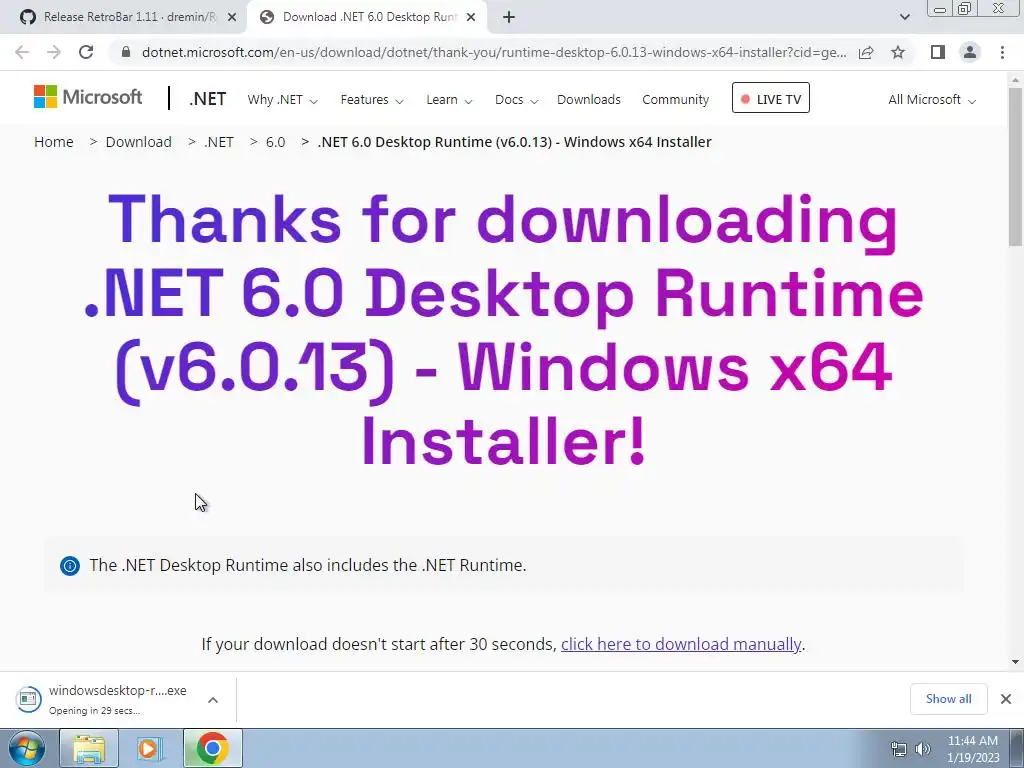Close the Release RetroBar 1.11 tab
This screenshot has height=768, width=1024.
click(232, 17)
